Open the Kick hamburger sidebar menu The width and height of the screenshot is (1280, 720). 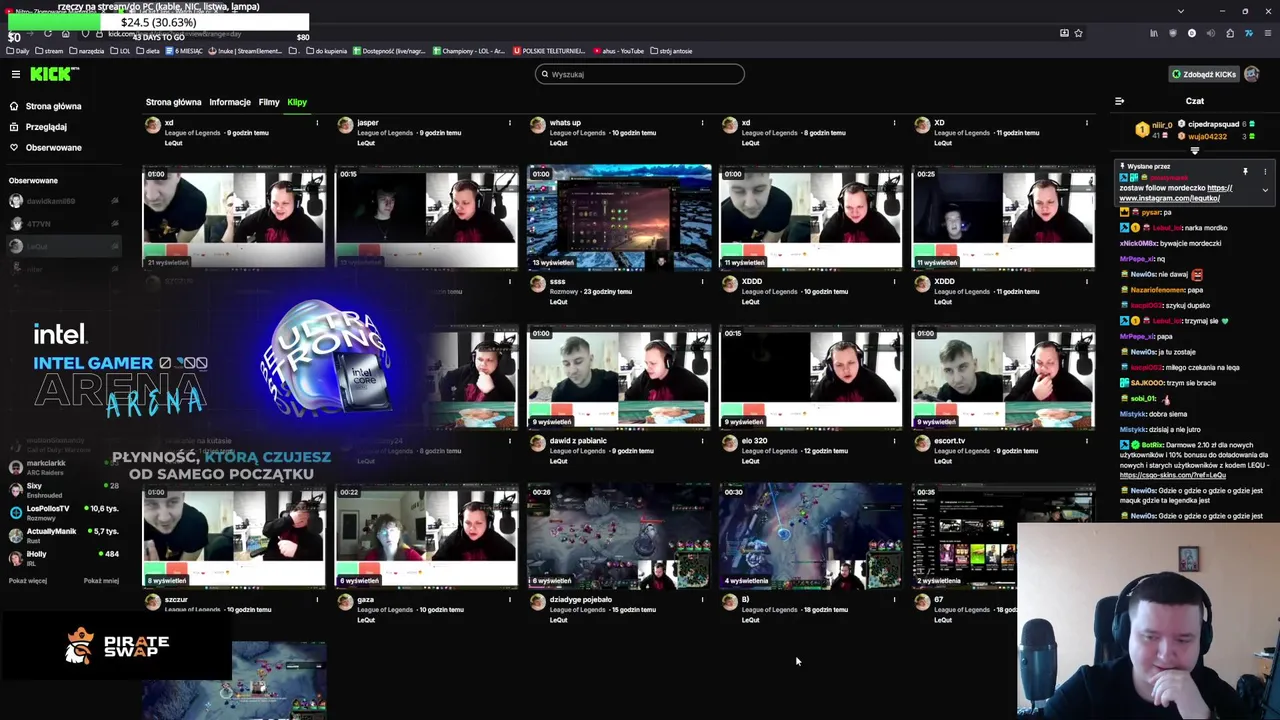point(16,74)
